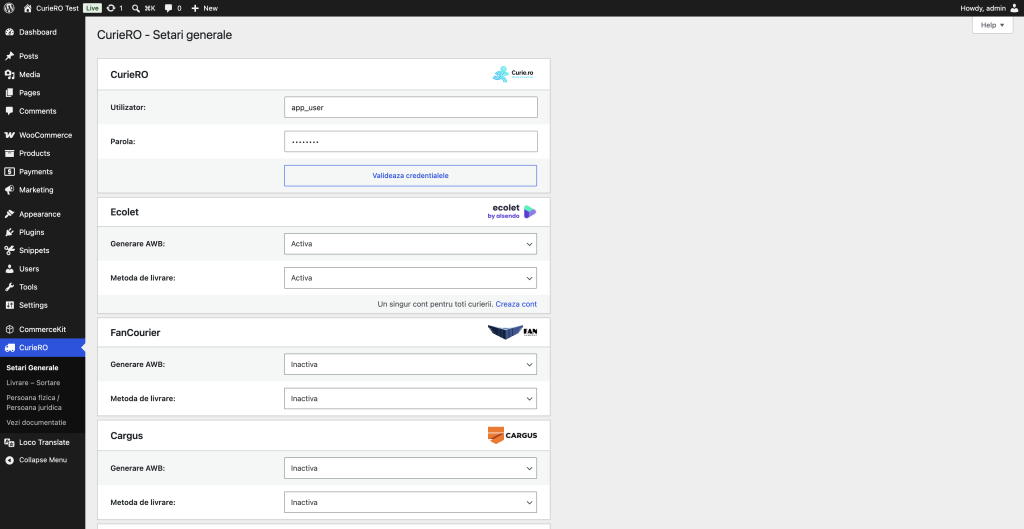Click the Users person icon
Screen dimensions: 1024x529
pos(9,269)
